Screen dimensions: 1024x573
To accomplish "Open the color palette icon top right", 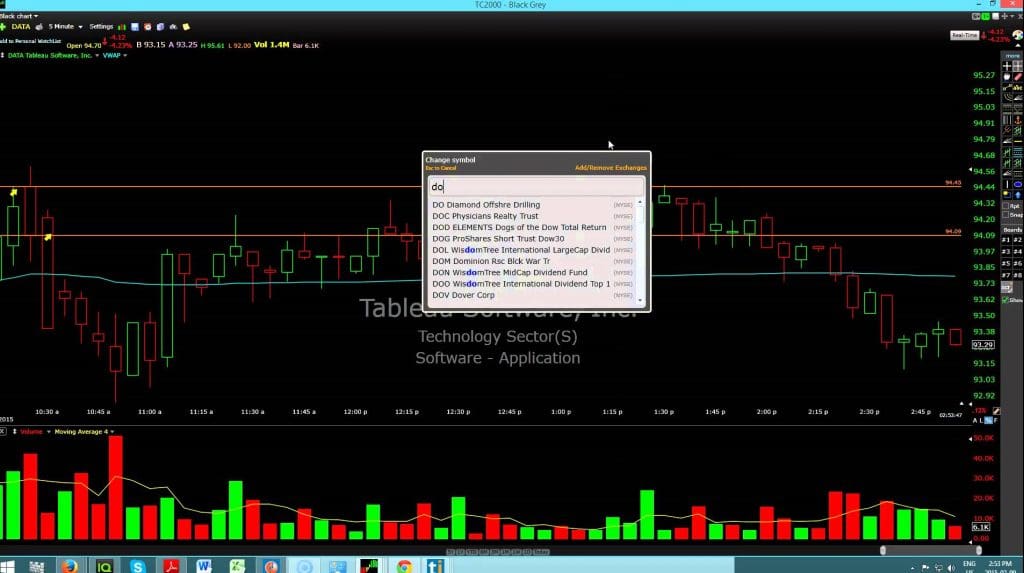I will pyautogui.click(x=1017, y=35).
